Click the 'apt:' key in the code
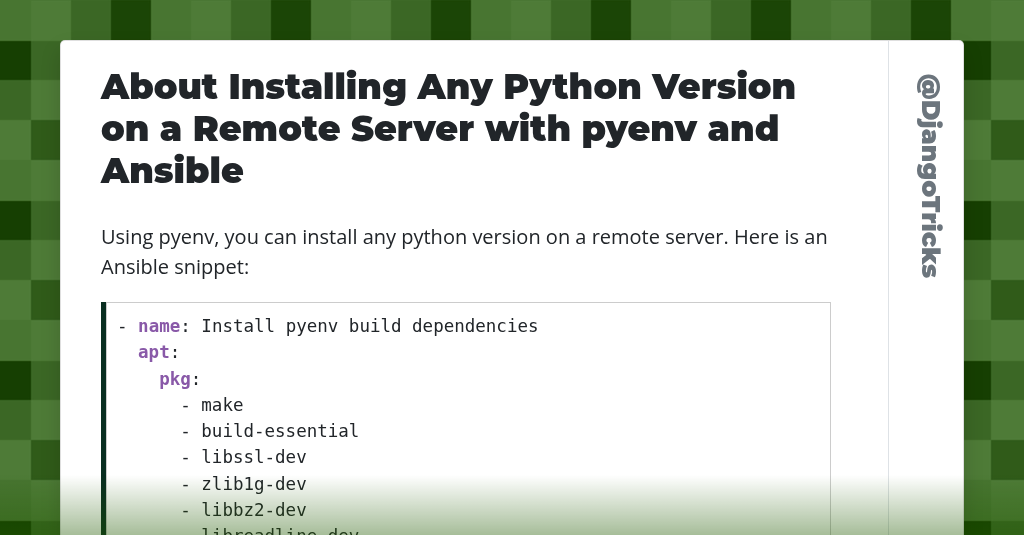The height and width of the screenshot is (535, 1024). 158,352
